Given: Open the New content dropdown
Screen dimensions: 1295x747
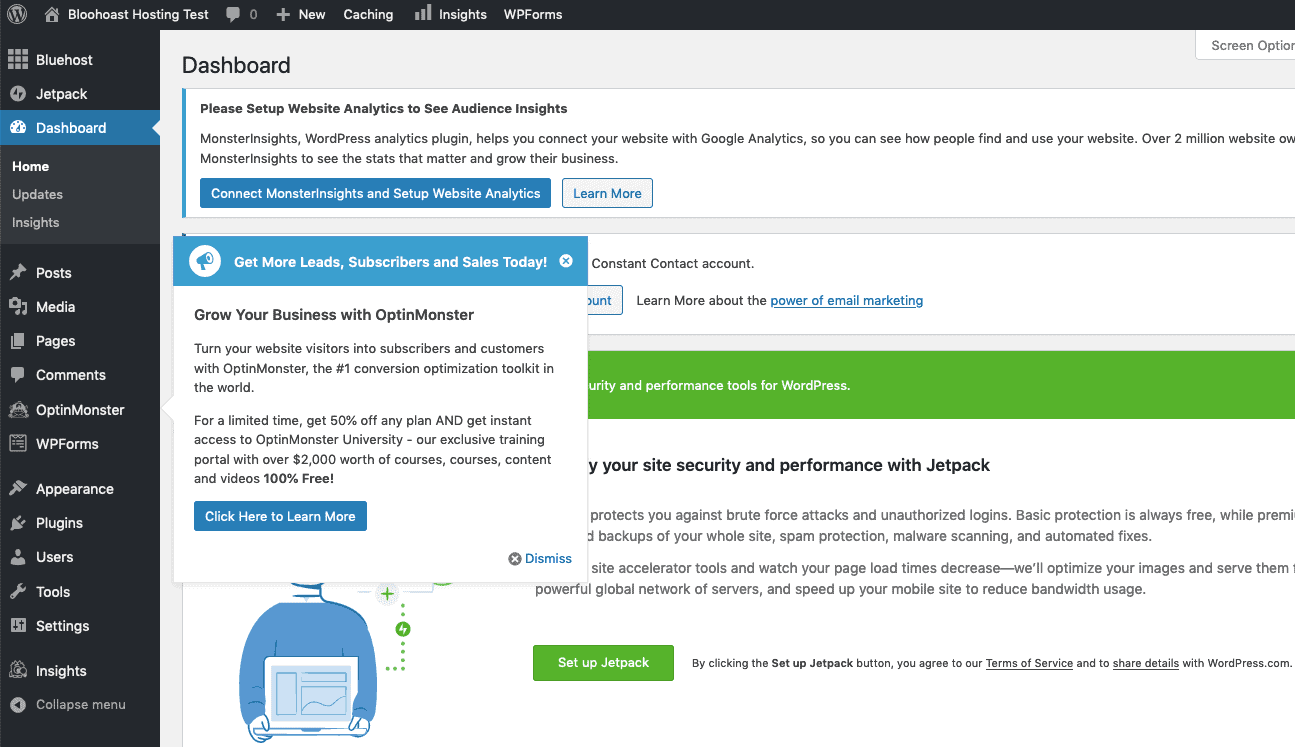Looking at the screenshot, I should [301, 14].
